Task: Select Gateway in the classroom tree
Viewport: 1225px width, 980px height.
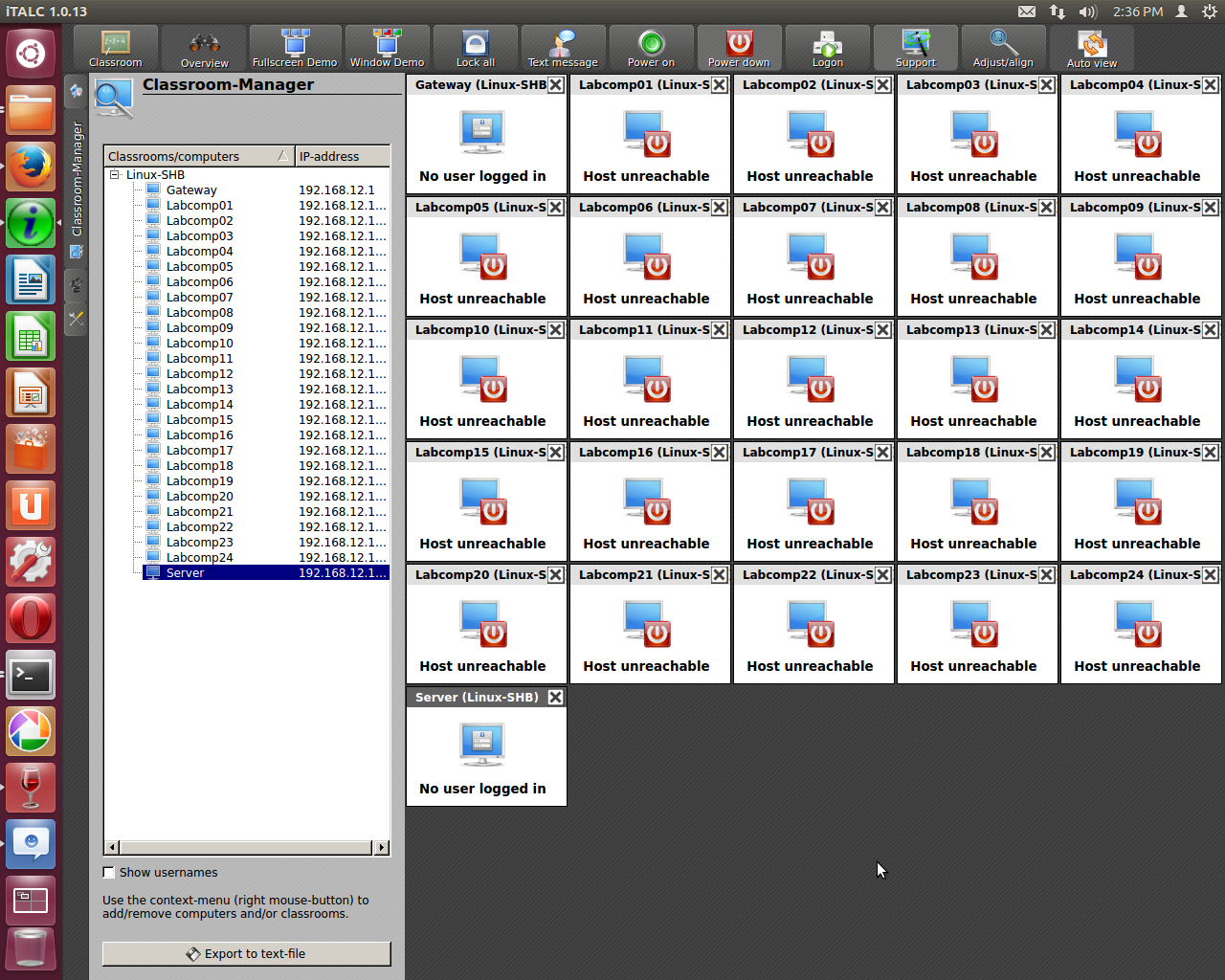Action: (191, 190)
